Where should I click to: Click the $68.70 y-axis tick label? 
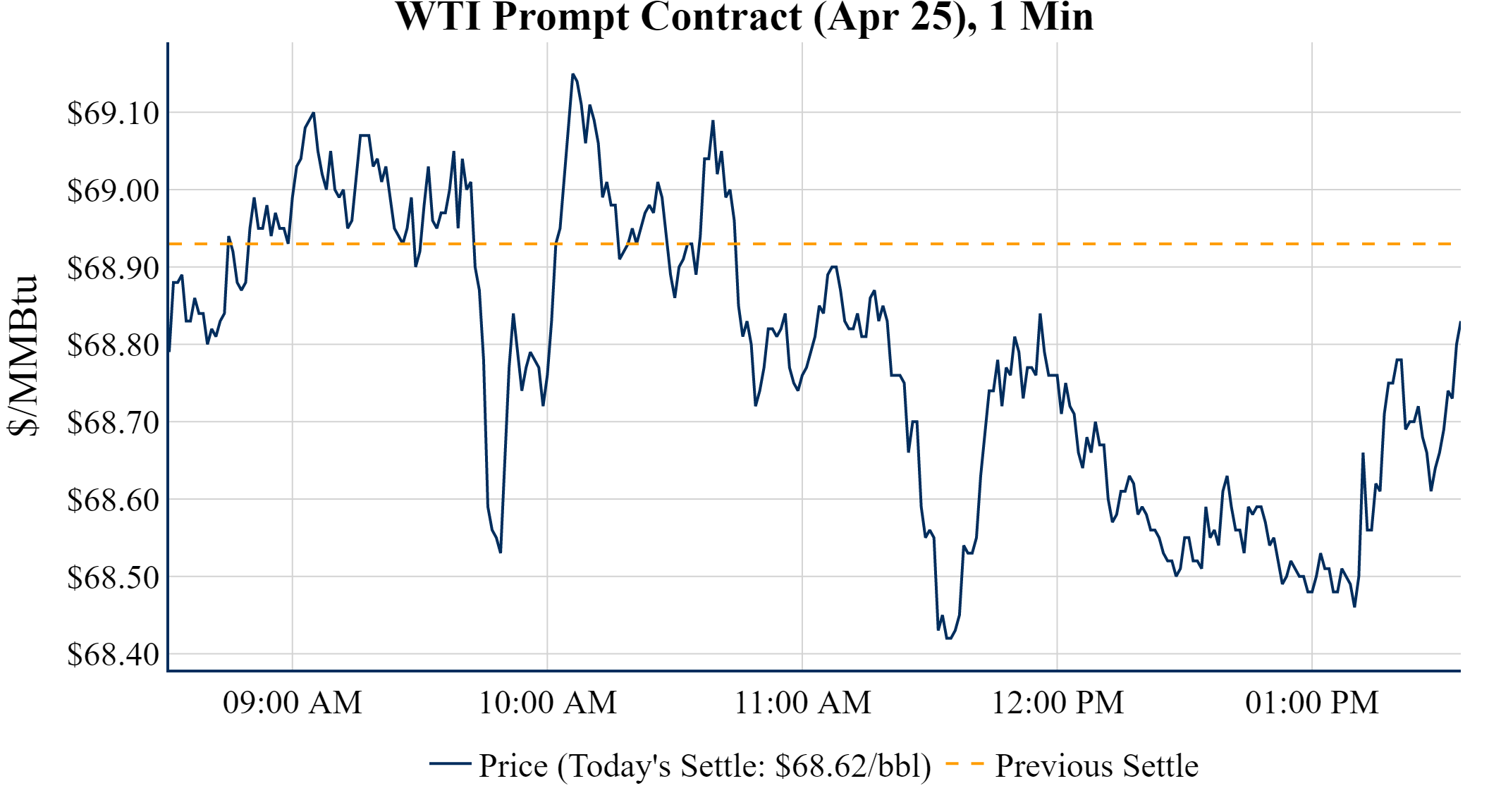114,423
